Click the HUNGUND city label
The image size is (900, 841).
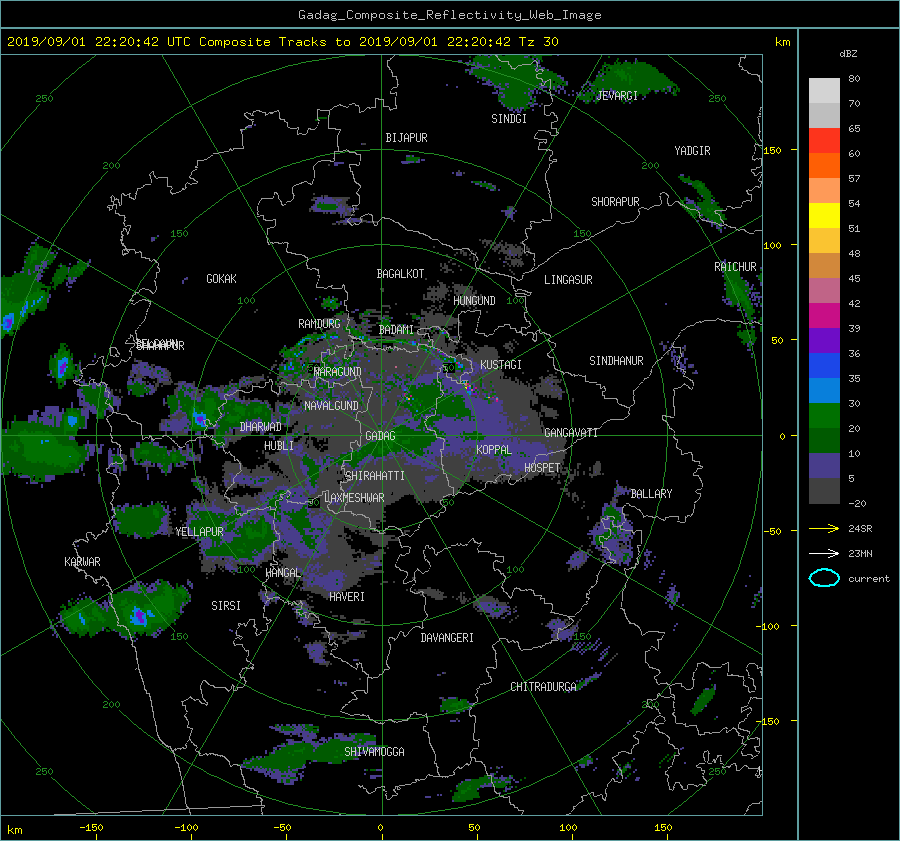point(474,301)
